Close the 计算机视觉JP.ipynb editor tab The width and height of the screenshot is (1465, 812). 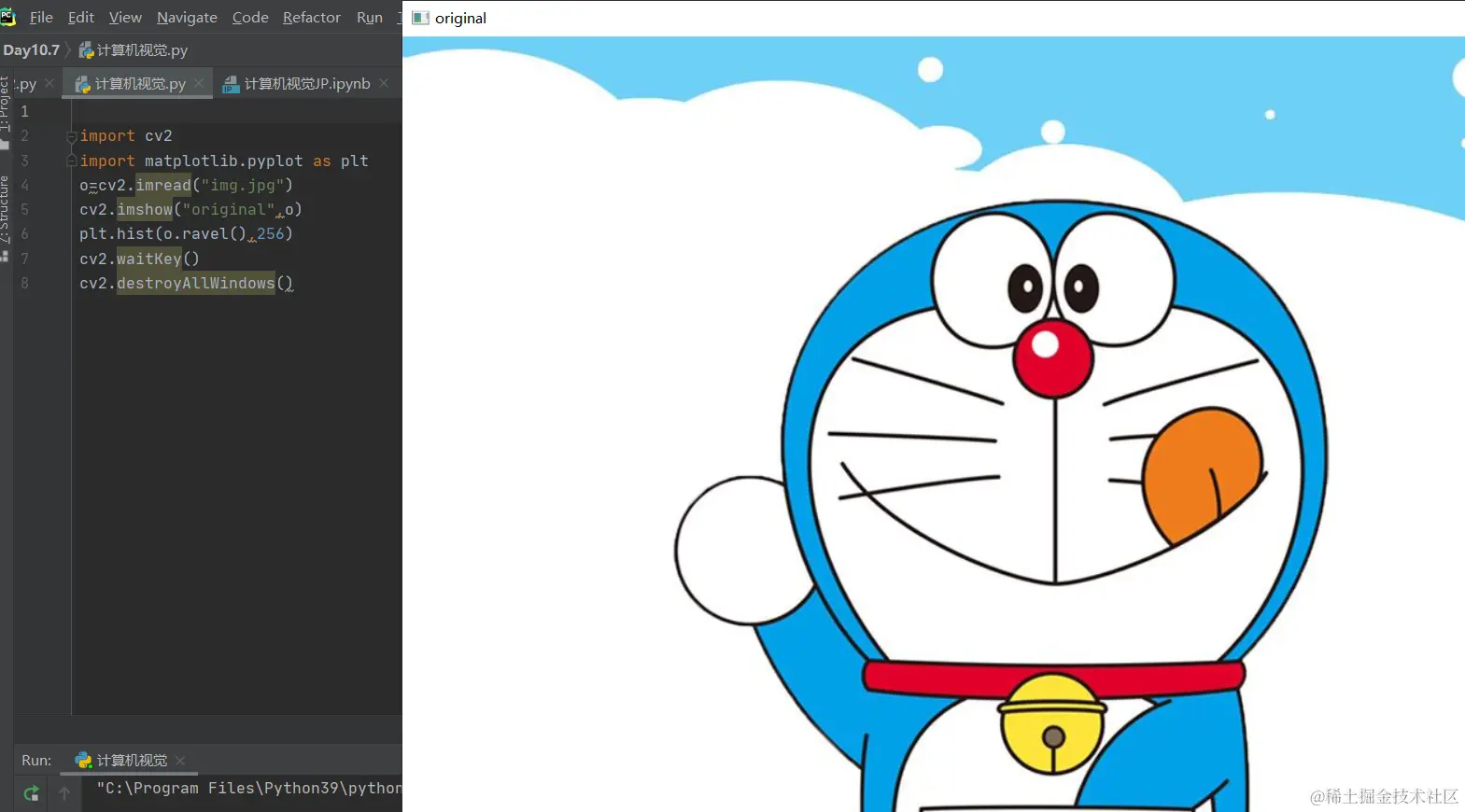click(384, 83)
